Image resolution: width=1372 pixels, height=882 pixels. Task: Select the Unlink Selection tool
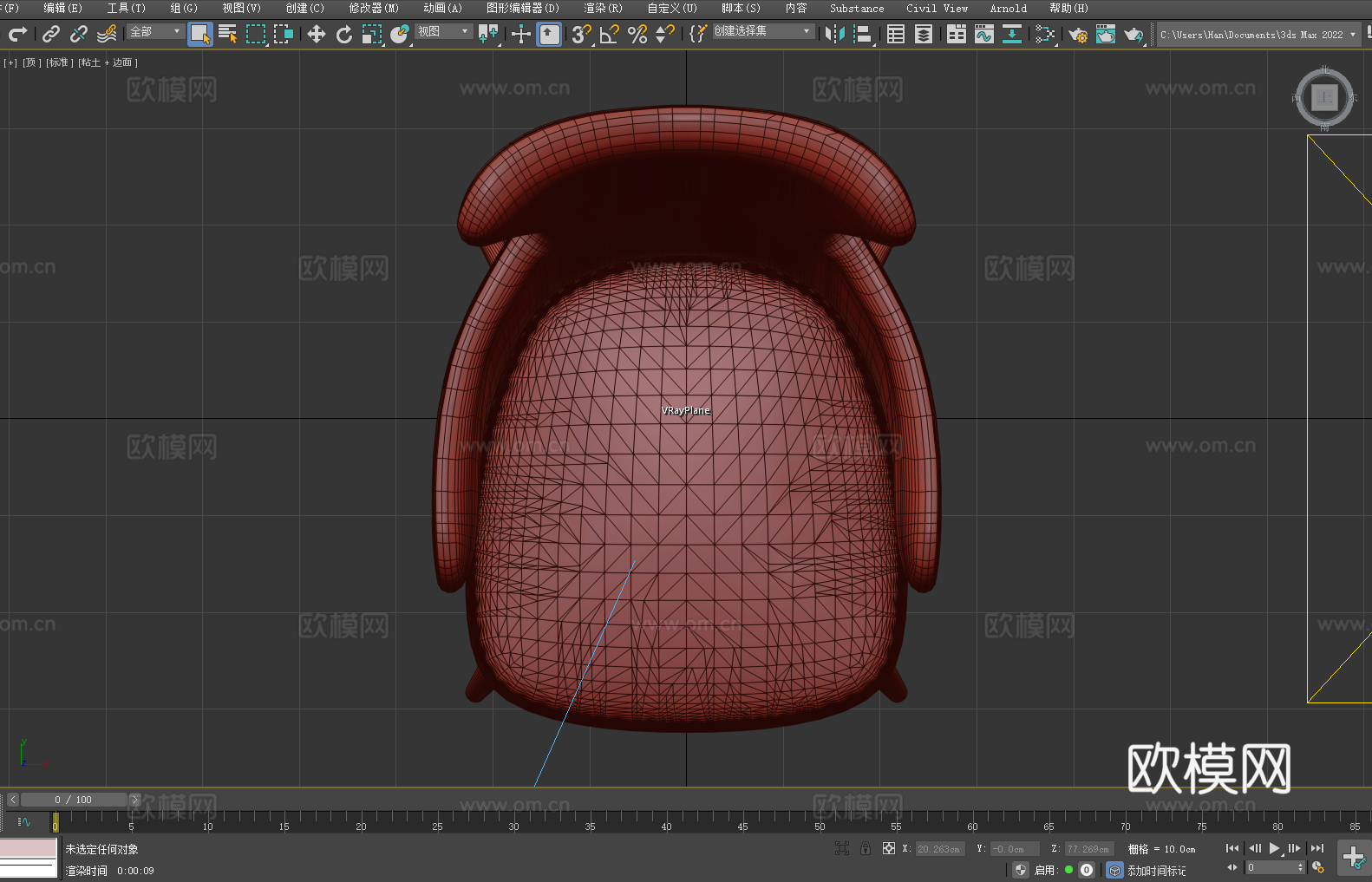coord(79,34)
